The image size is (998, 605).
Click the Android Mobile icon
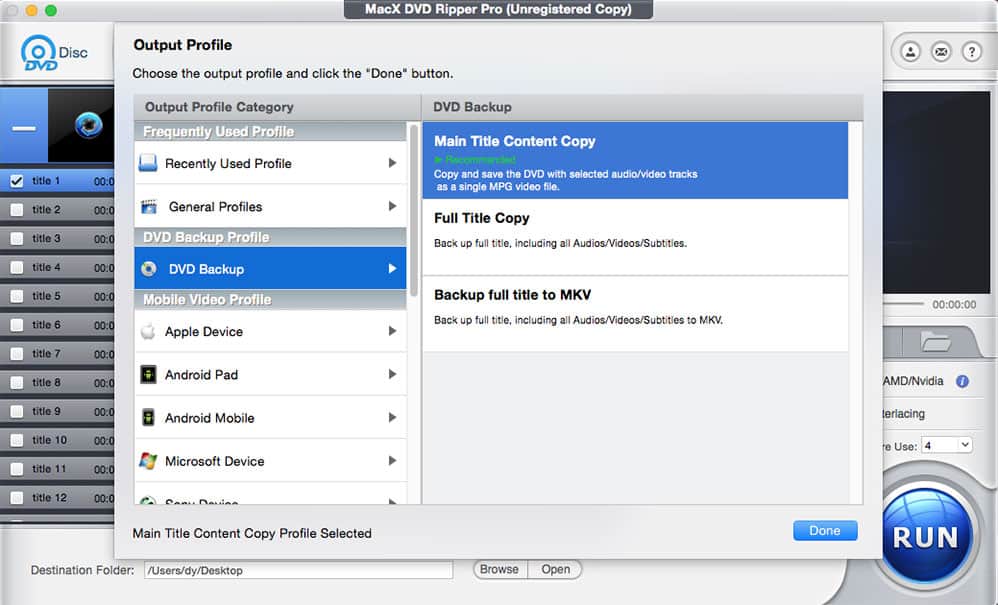pos(148,417)
